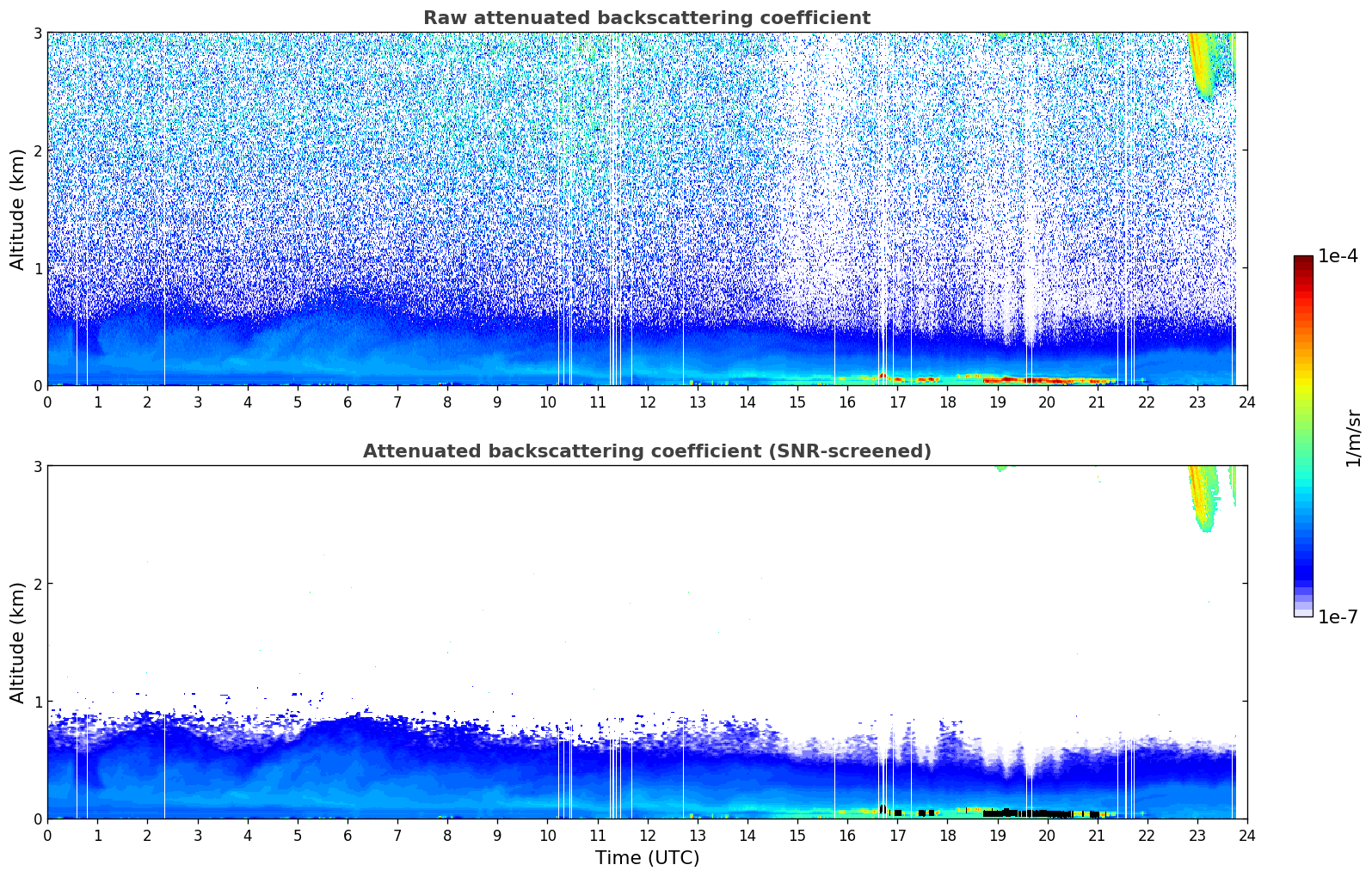This screenshot has width=1372, height=877.
Task: Click the 1 km altitude tick of bottom plot
Action: pos(38,702)
